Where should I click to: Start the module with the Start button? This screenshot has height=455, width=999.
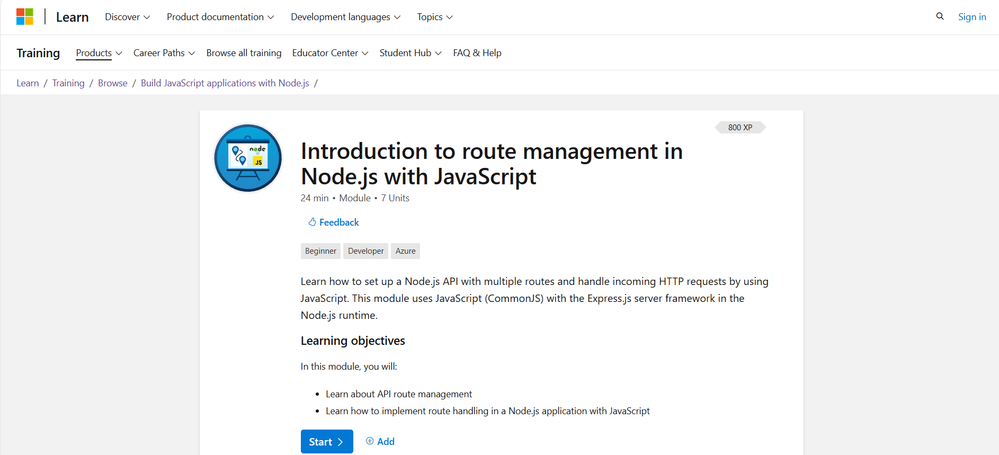tap(327, 442)
